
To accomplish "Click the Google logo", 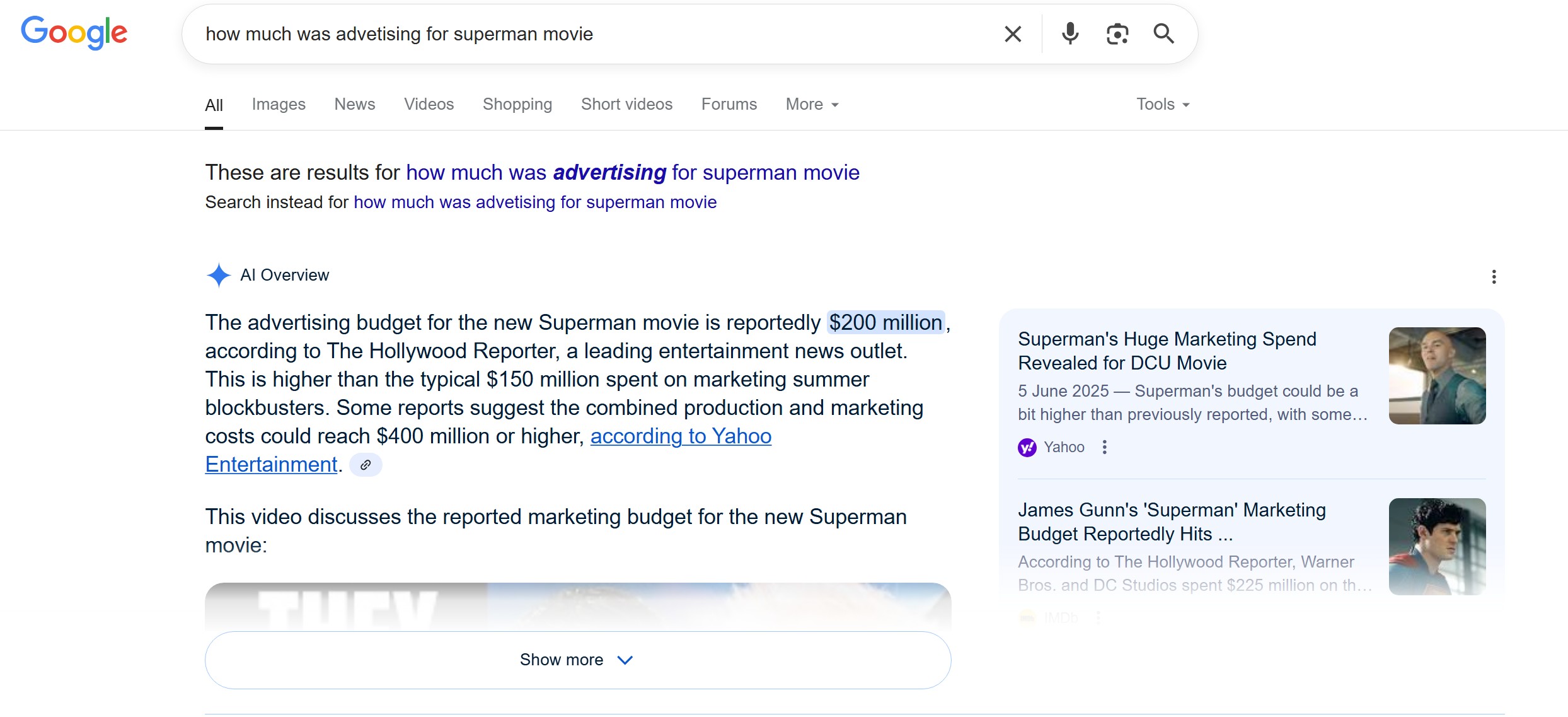I will 74,33.
